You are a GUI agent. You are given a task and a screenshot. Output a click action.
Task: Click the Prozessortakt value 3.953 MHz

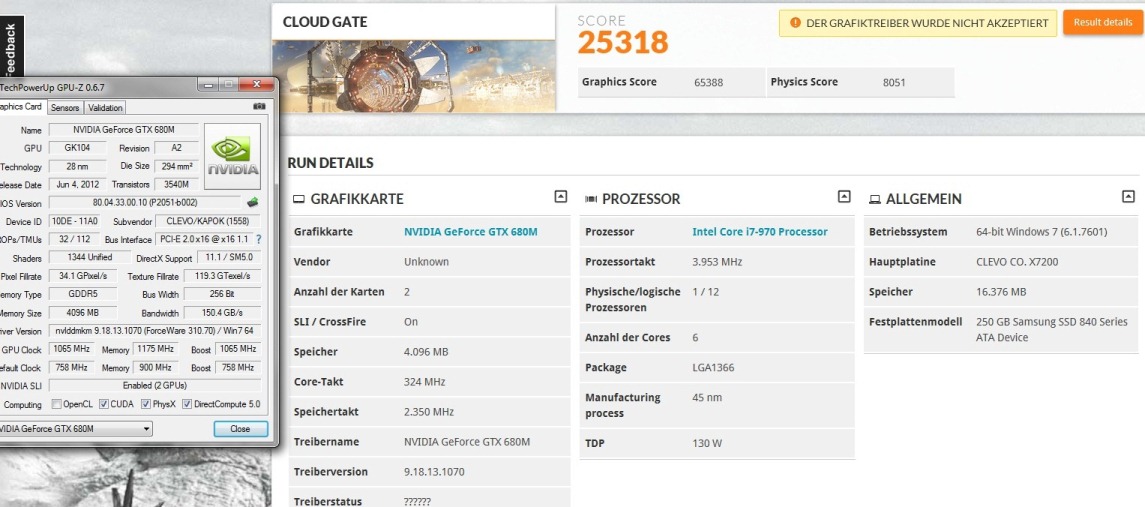point(717,262)
